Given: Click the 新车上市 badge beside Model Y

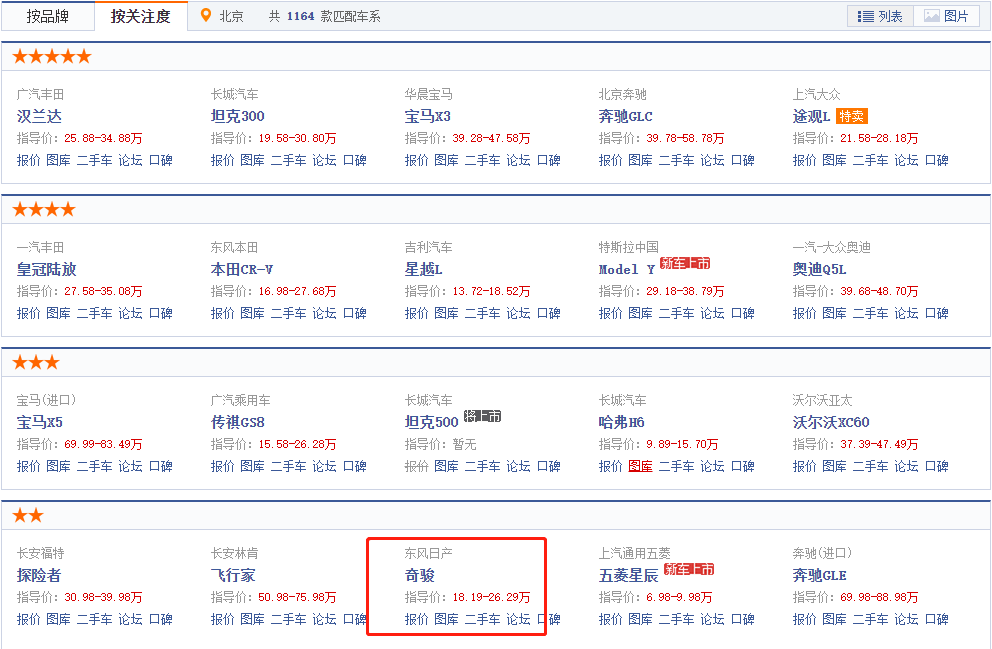Looking at the screenshot, I should pyautogui.click(x=685, y=263).
